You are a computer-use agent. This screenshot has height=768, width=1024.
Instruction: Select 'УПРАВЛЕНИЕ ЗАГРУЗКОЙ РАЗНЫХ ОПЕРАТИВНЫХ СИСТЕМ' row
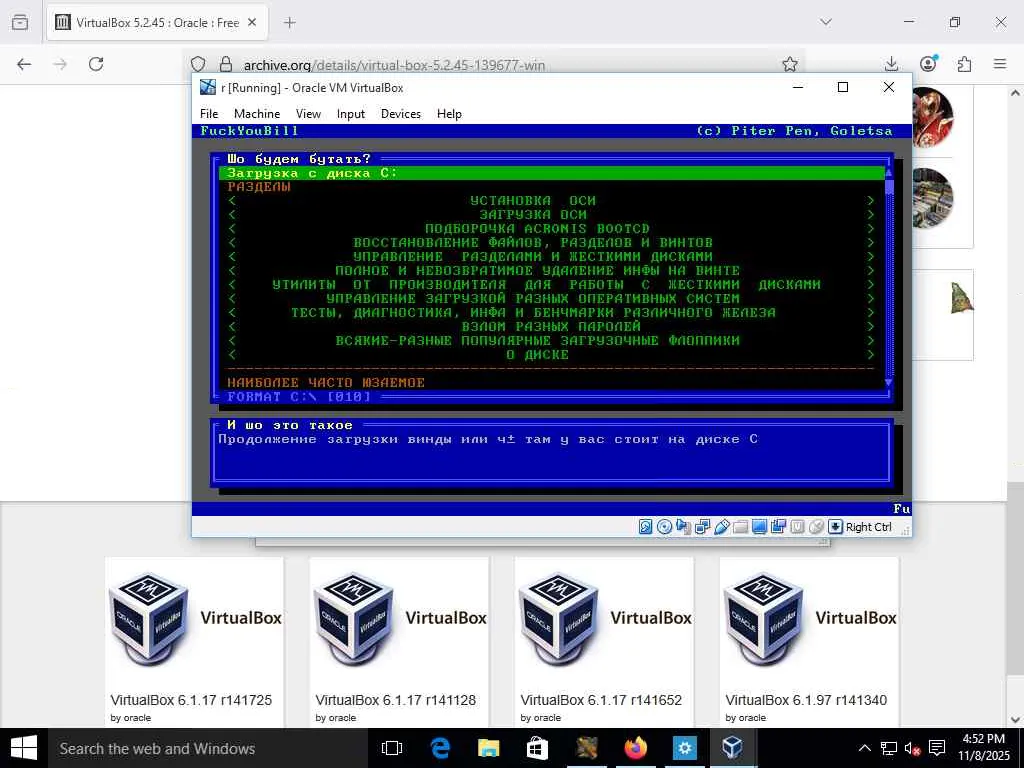(552, 298)
